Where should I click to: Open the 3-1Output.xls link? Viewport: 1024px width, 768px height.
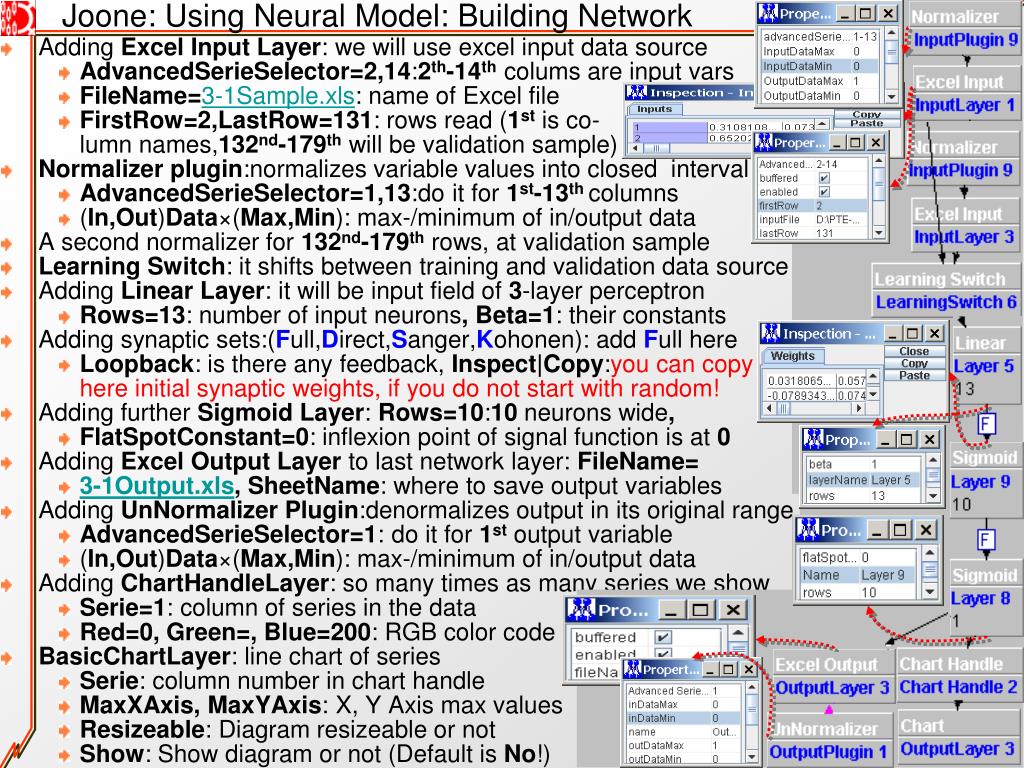click(x=157, y=486)
